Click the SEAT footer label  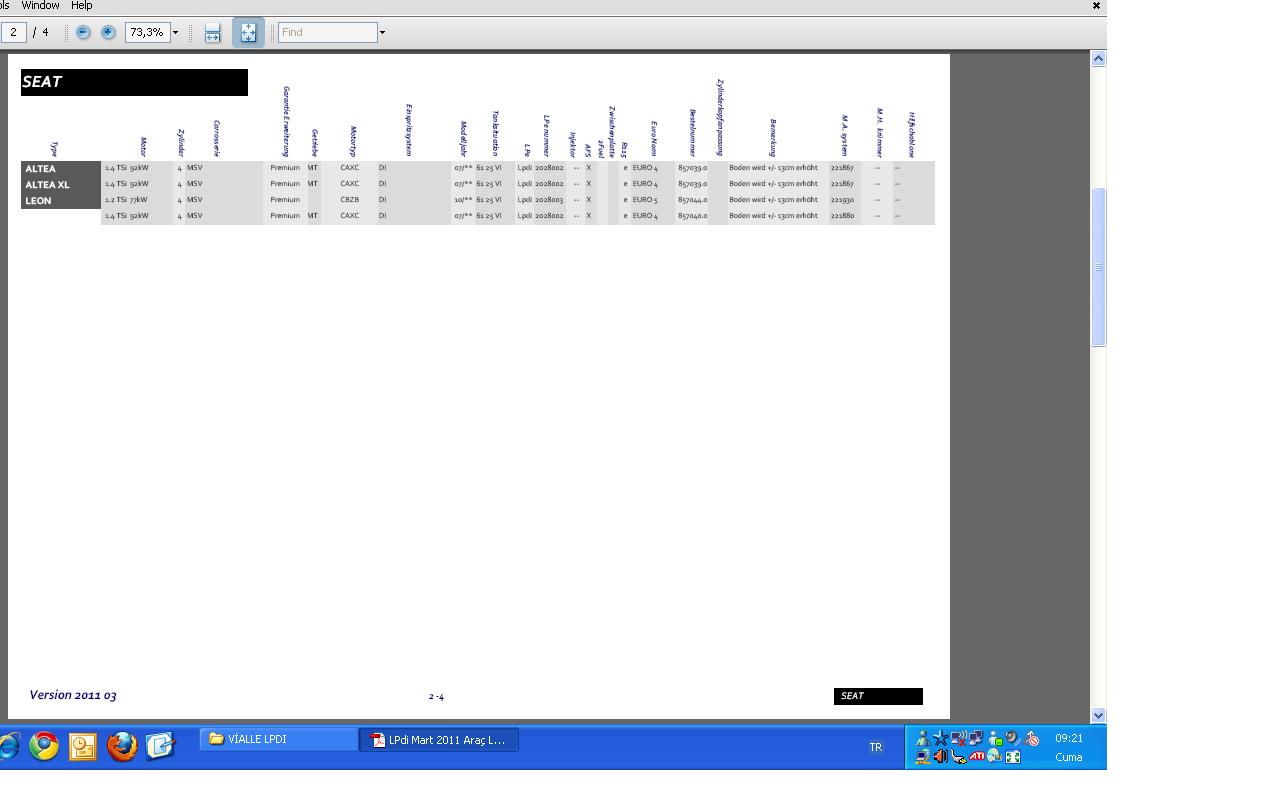878,696
